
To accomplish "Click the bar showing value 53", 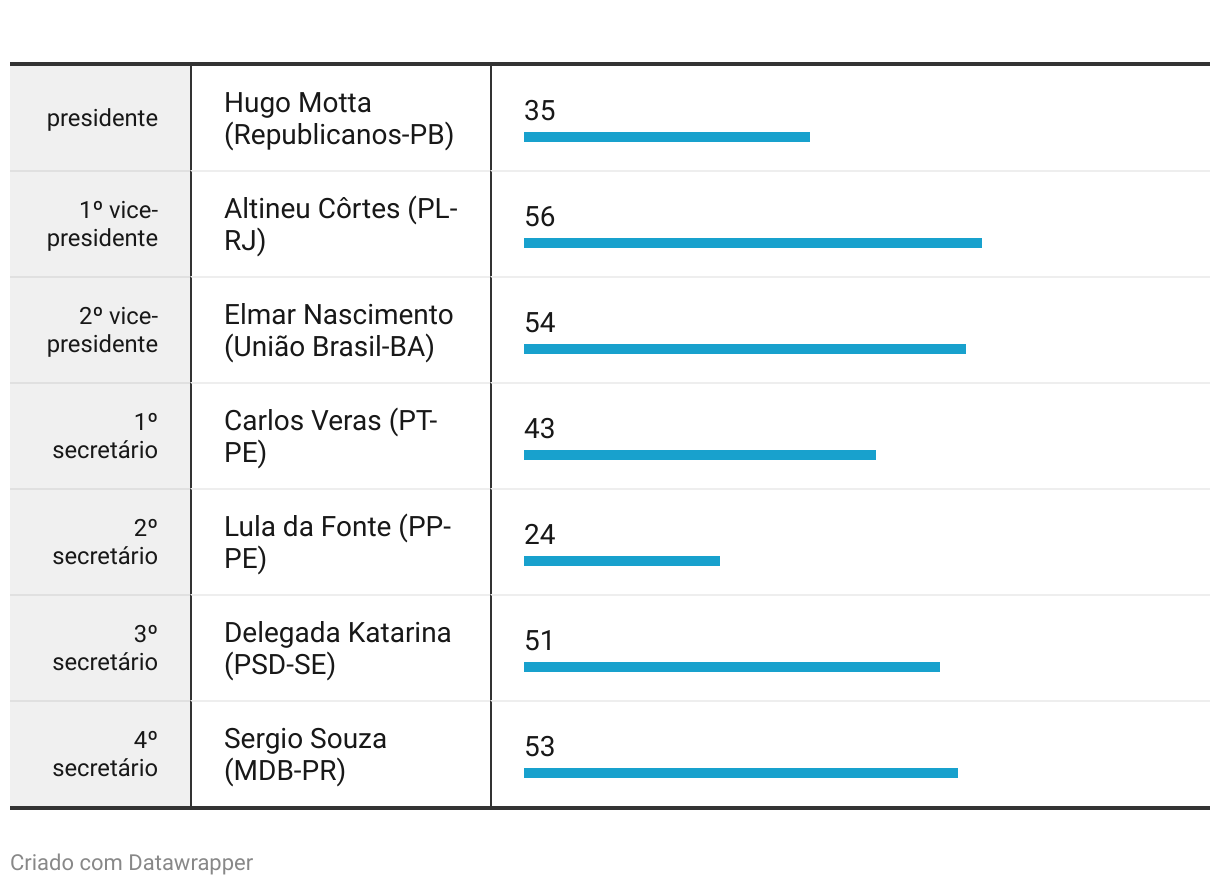I will [x=741, y=773].
